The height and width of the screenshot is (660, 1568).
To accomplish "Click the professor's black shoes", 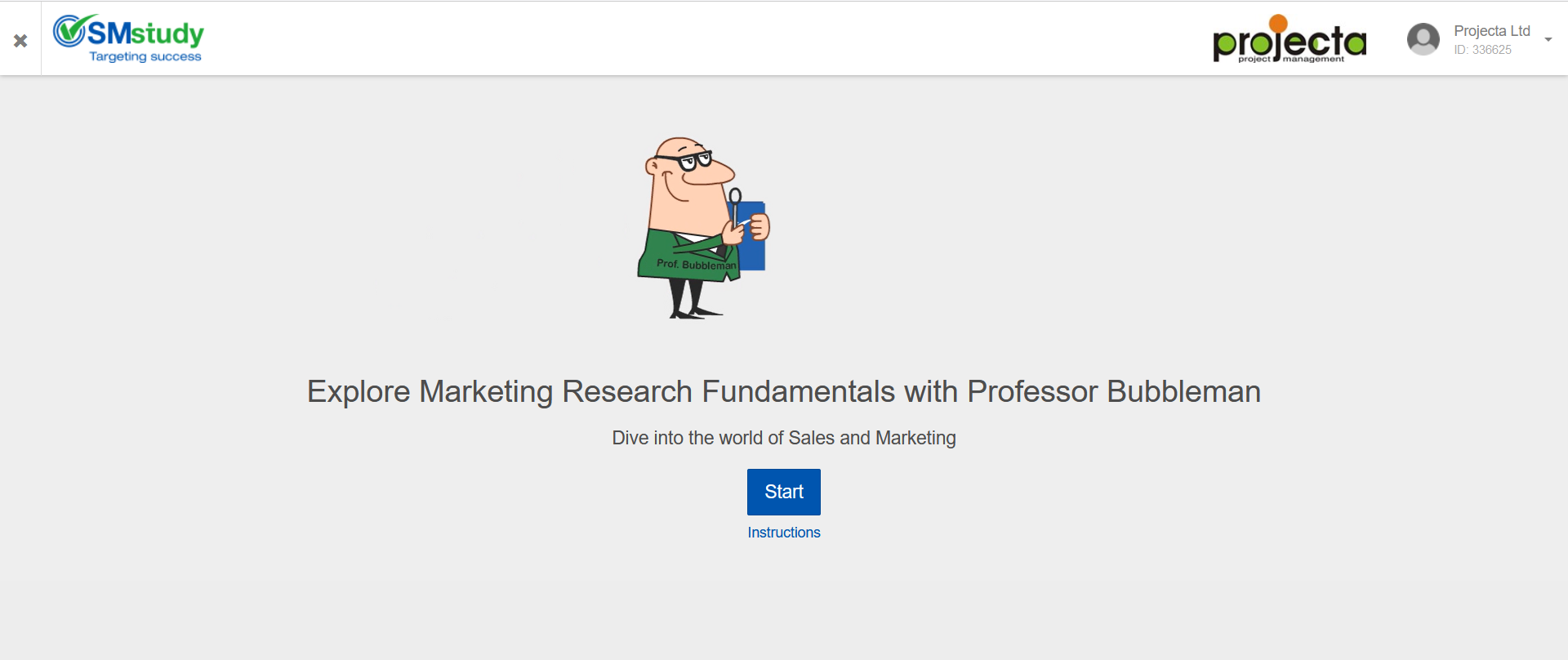I will pyautogui.click(x=694, y=314).
